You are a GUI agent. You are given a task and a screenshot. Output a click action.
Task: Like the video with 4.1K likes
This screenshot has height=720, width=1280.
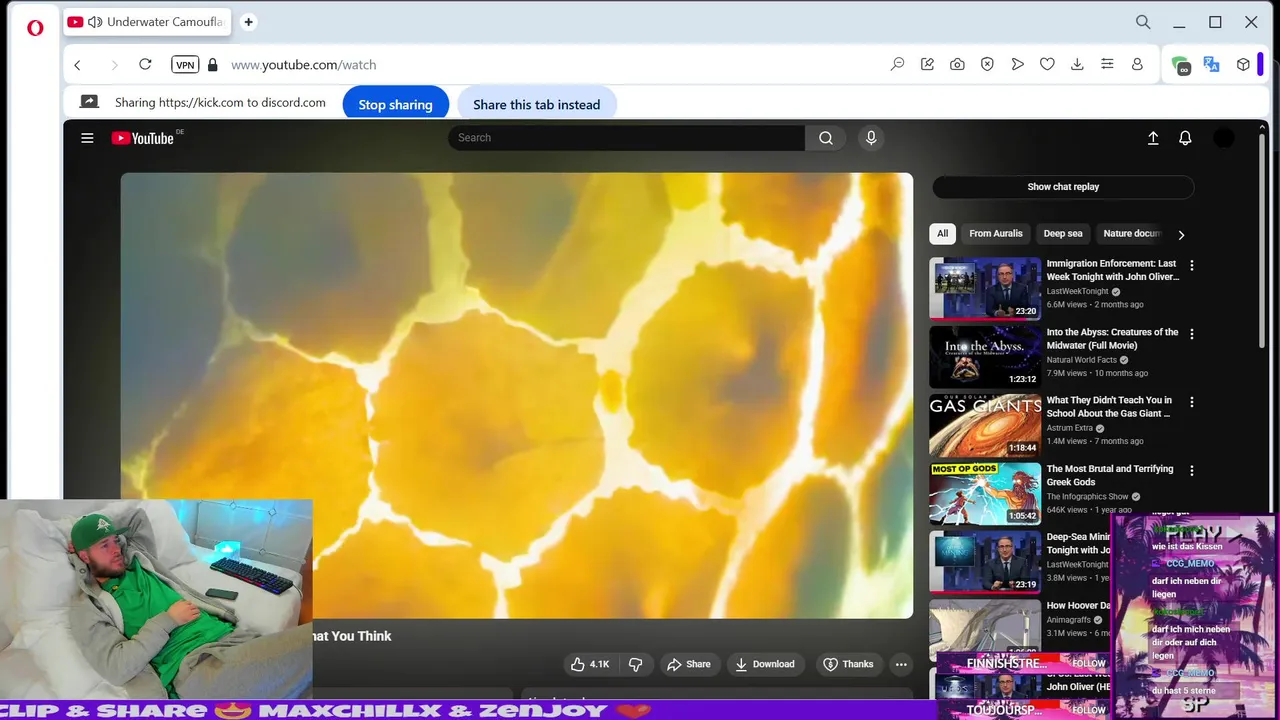point(590,664)
